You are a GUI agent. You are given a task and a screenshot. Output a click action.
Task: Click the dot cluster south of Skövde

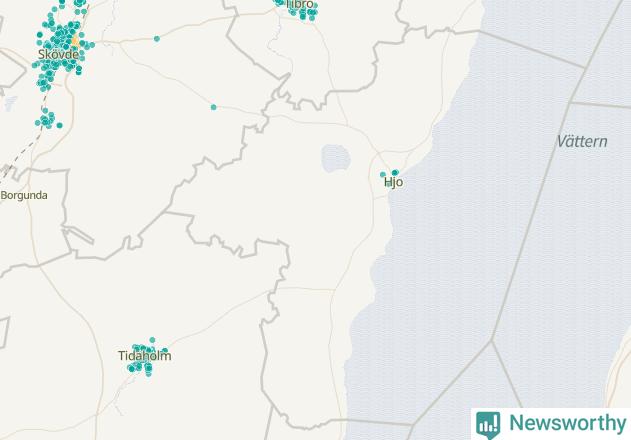[x=49, y=119]
